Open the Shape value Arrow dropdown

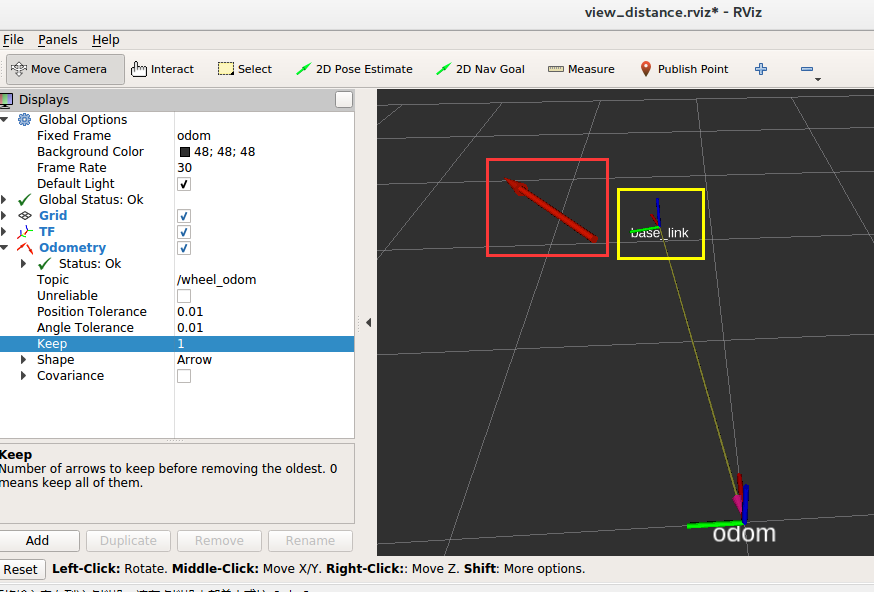[x=265, y=360]
